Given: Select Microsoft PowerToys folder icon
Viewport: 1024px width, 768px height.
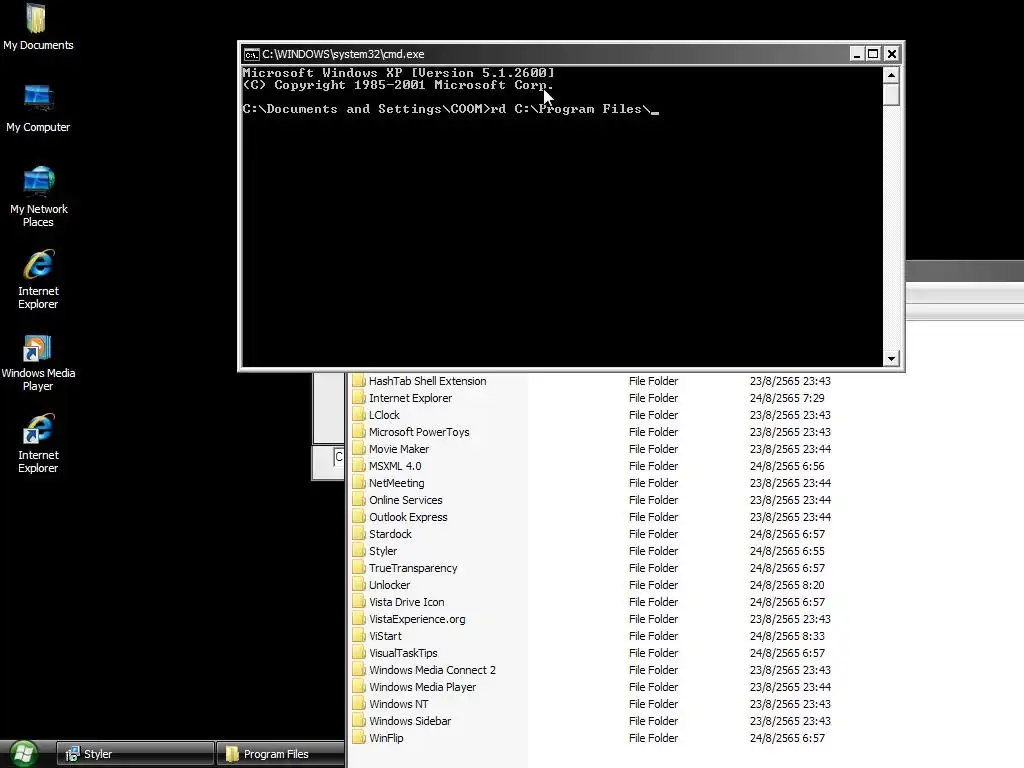Looking at the screenshot, I should (359, 432).
